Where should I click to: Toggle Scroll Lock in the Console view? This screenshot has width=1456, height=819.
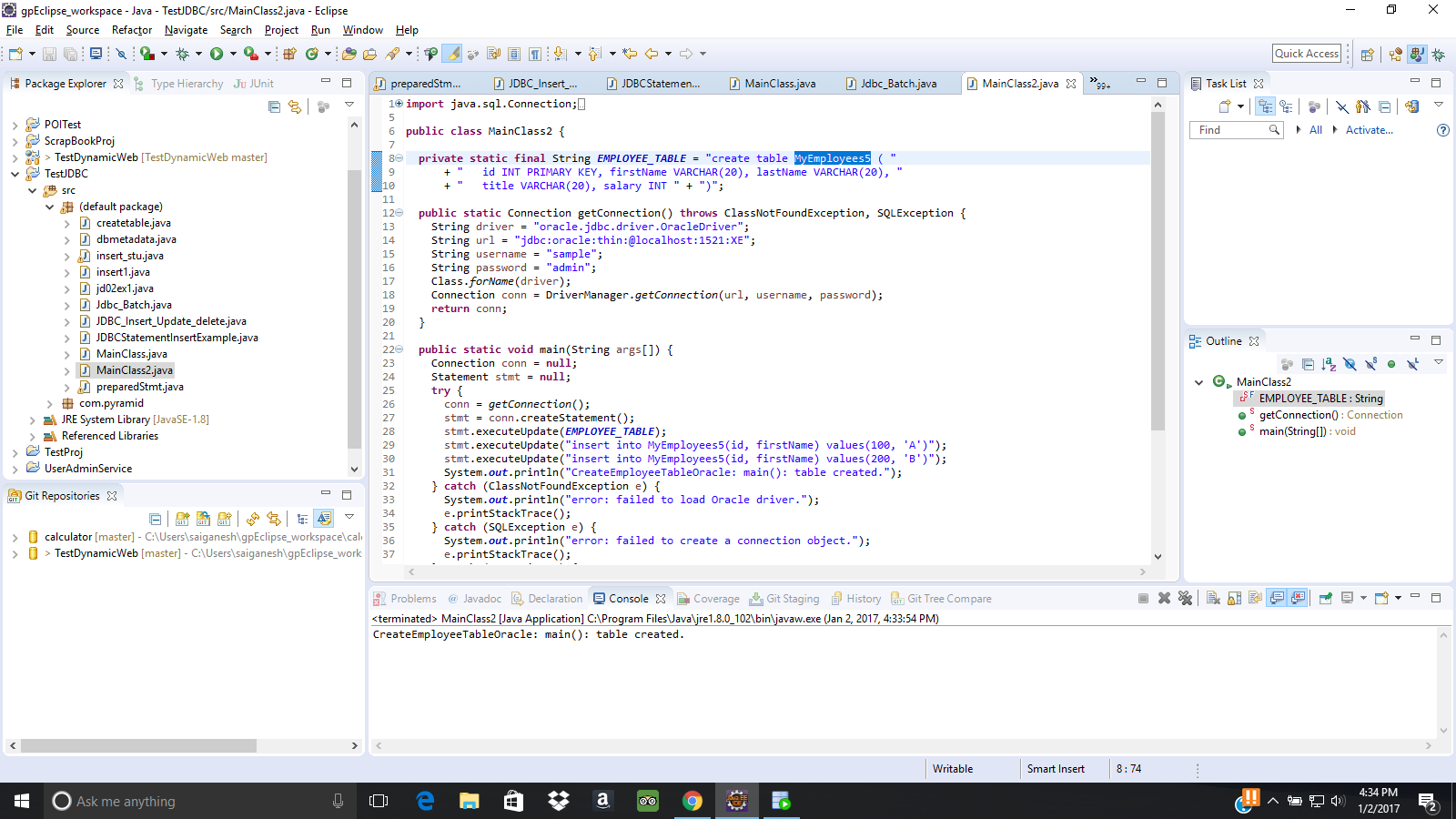(x=1234, y=599)
